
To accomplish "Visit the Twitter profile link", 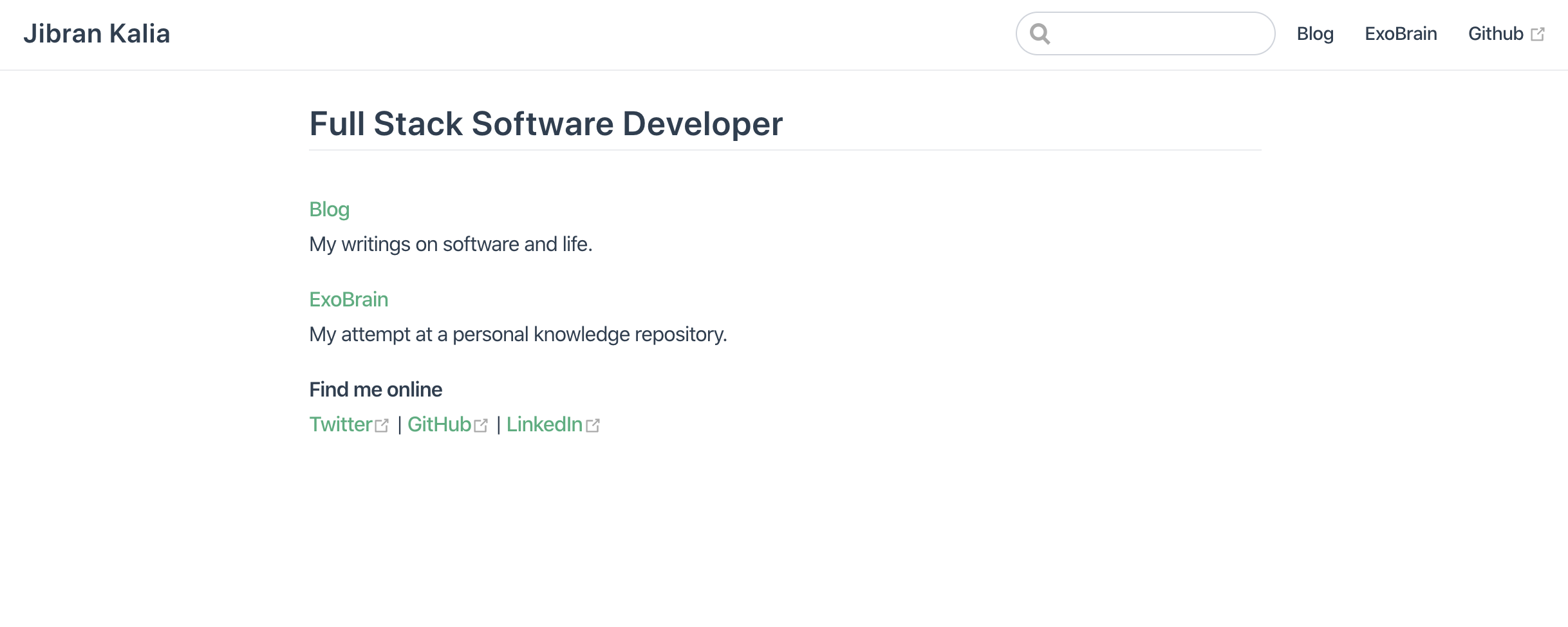I will click(341, 424).
